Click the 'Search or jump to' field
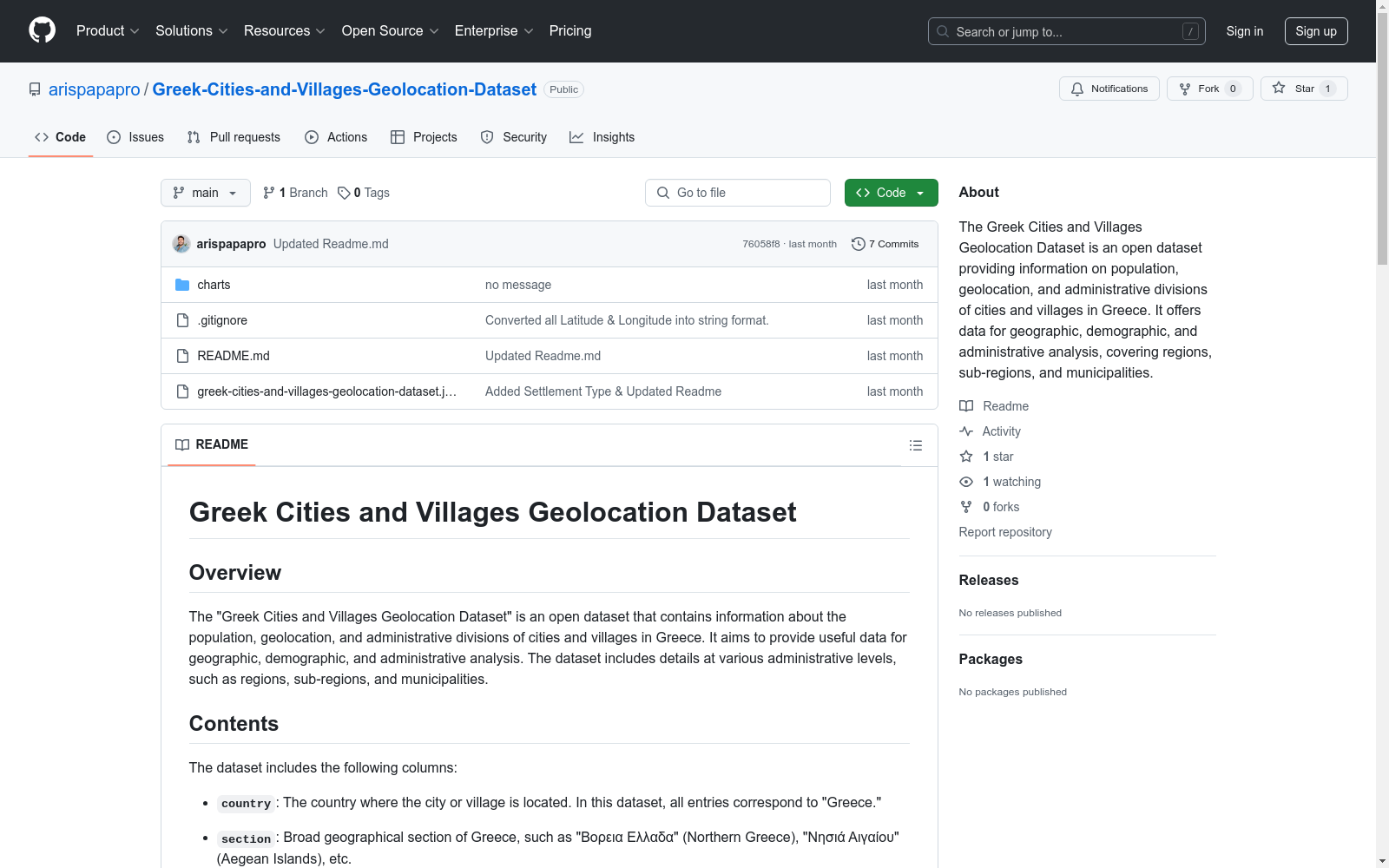This screenshot has height=868, width=1389. pyautogui.click(x=1067, y=31)
